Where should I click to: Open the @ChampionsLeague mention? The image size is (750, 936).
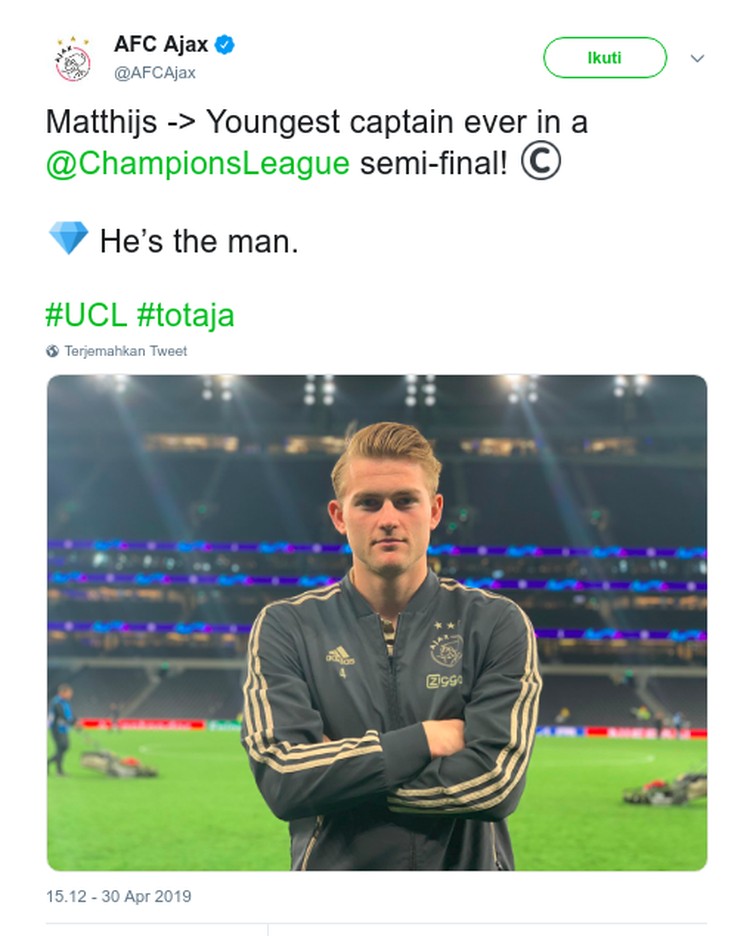click(x=198, y=163)
